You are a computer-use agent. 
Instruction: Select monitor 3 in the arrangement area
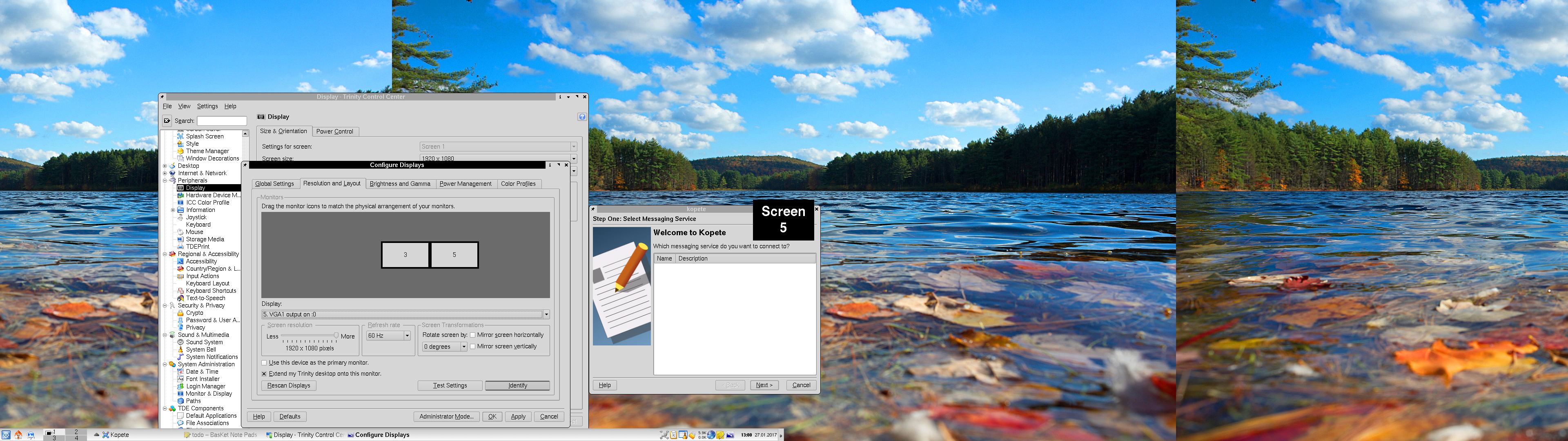(x=405, y=255)
